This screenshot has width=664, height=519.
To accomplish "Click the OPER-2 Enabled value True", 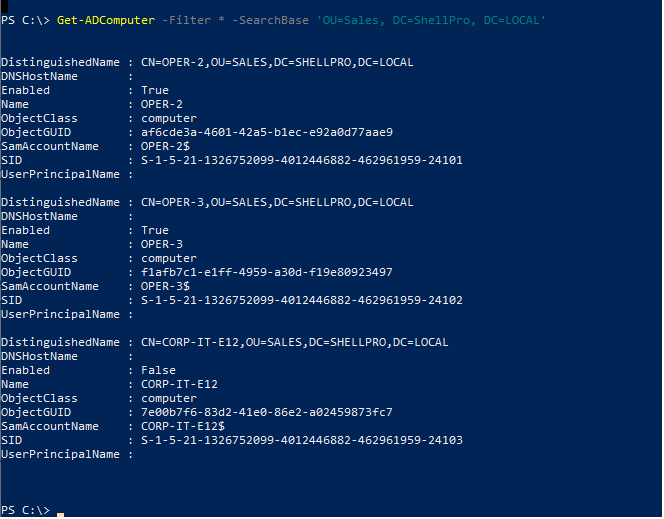I will click(155, 90).
